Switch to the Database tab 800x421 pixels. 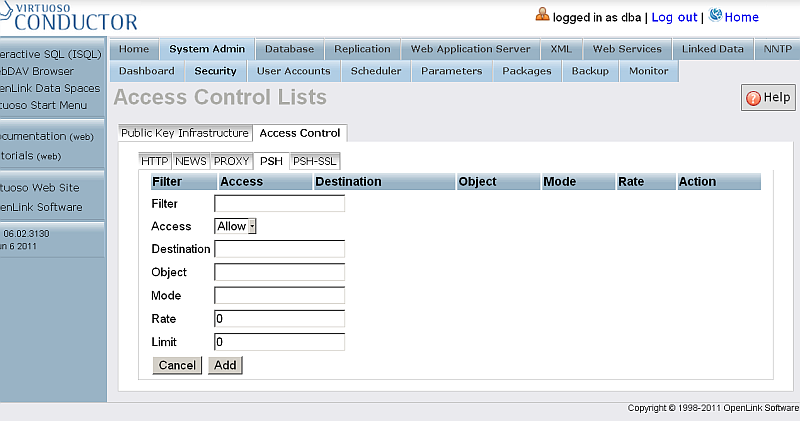coord(289,49)
